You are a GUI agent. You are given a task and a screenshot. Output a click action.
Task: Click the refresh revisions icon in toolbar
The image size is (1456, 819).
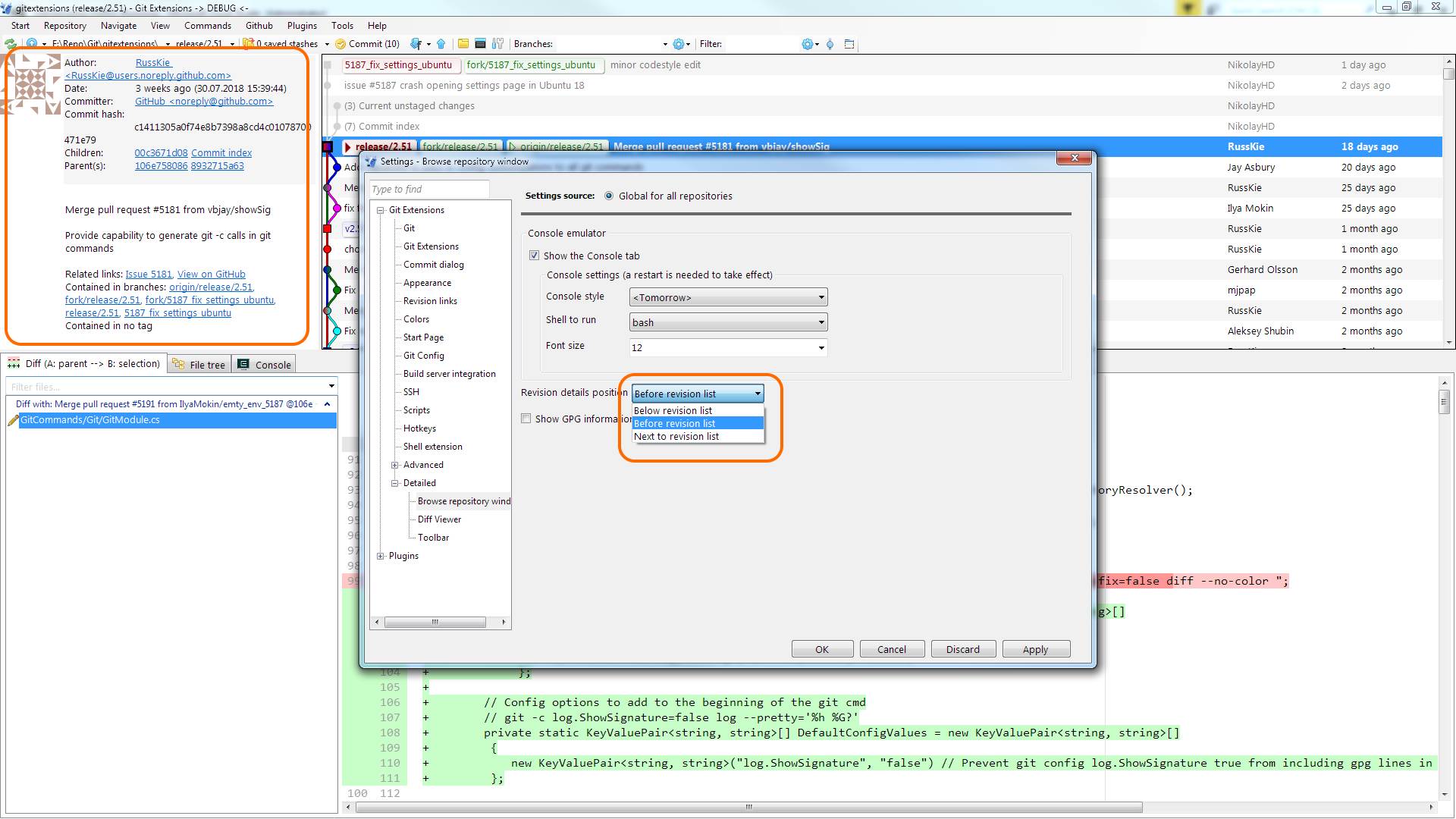click(x=11, y=44)
